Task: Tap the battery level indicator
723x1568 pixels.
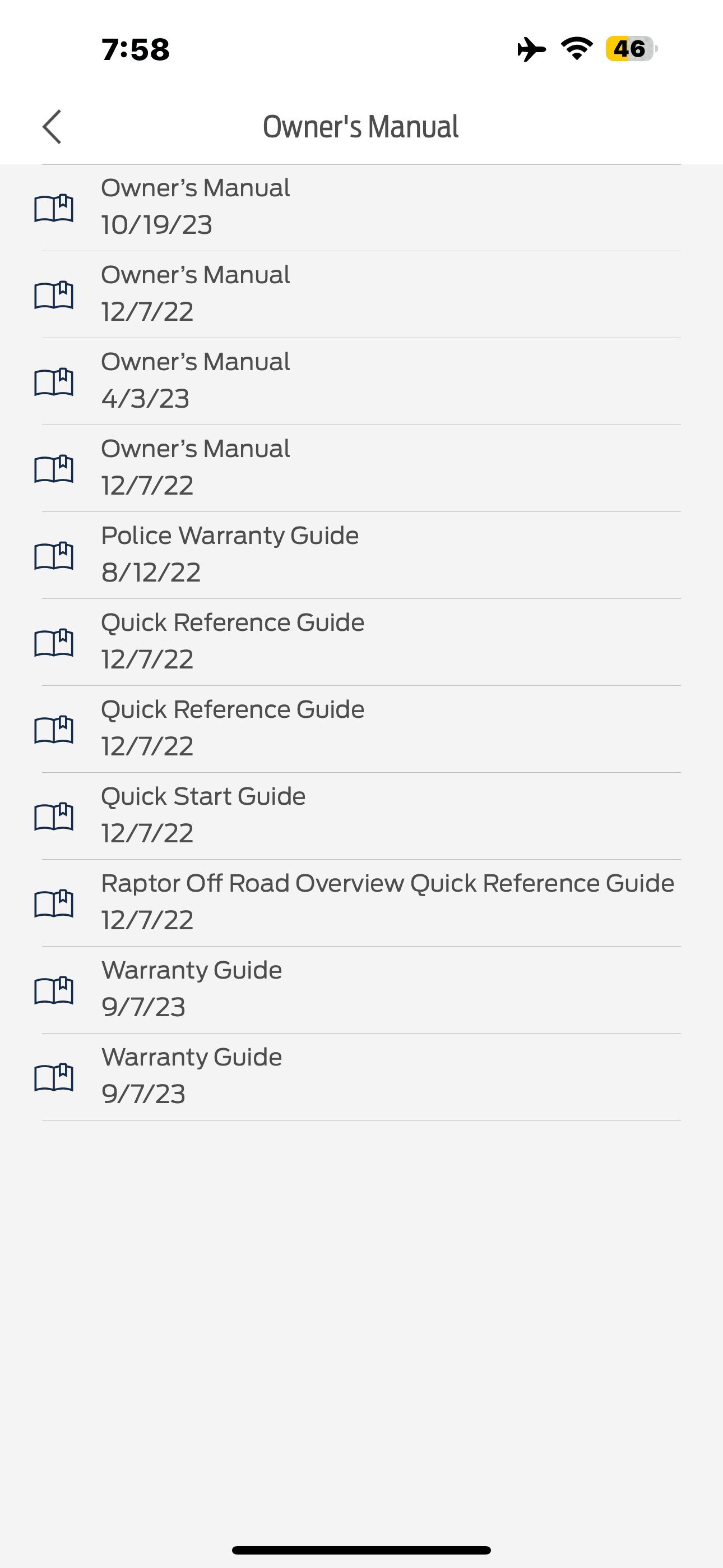Action: [631, 49]
